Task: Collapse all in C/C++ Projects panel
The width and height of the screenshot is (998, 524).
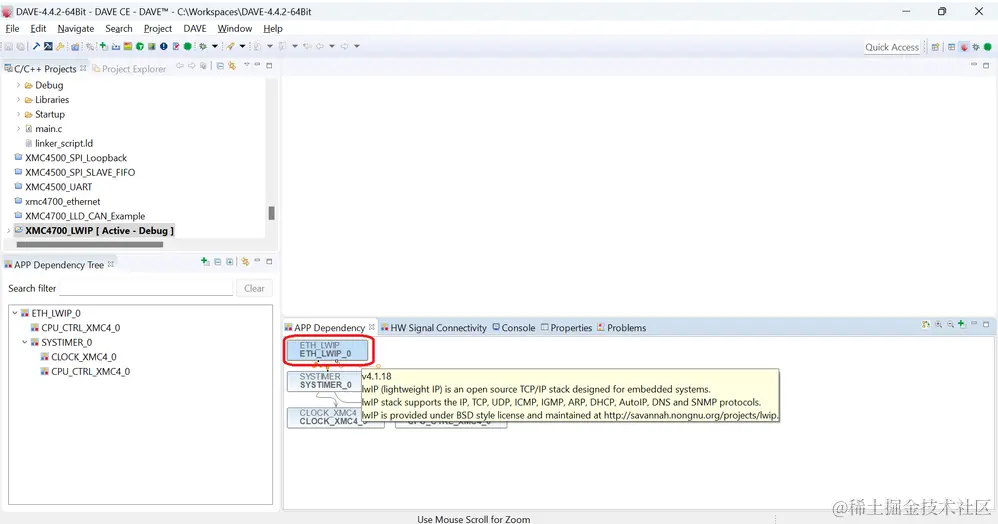Action: pyautogui.click(x=220, y=66)
